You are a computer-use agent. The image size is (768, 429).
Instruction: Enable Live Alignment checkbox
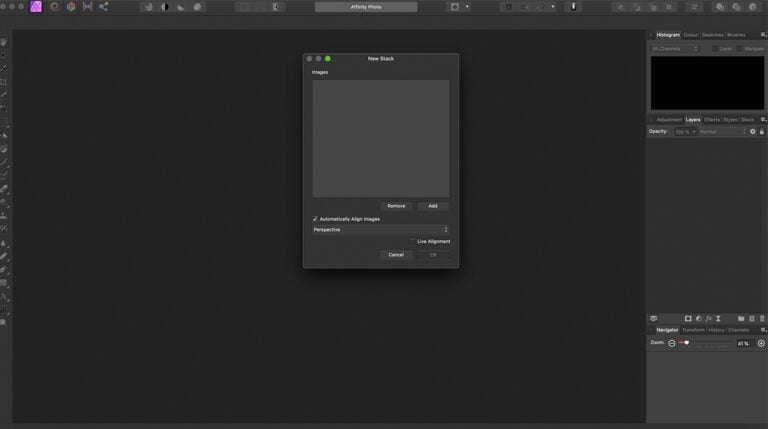point(412,241)
